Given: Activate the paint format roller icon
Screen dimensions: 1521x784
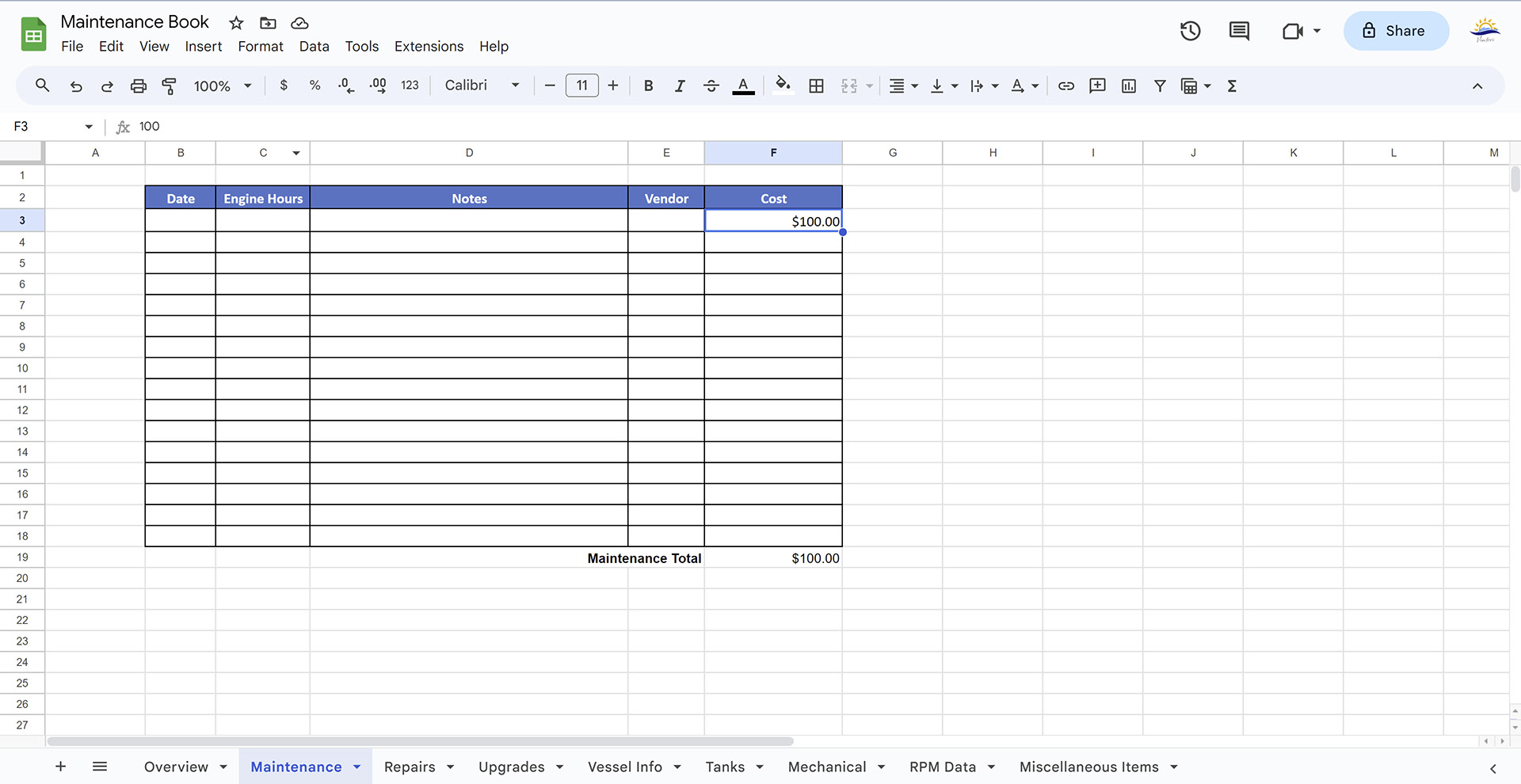Looking at the screenshot, I should 169,86.
